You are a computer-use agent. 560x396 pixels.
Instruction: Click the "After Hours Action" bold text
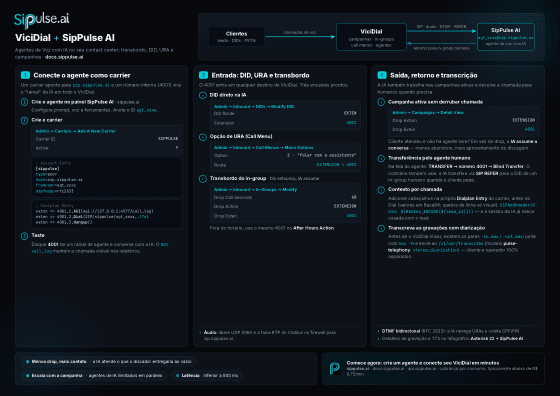click(x=314, y=228)
